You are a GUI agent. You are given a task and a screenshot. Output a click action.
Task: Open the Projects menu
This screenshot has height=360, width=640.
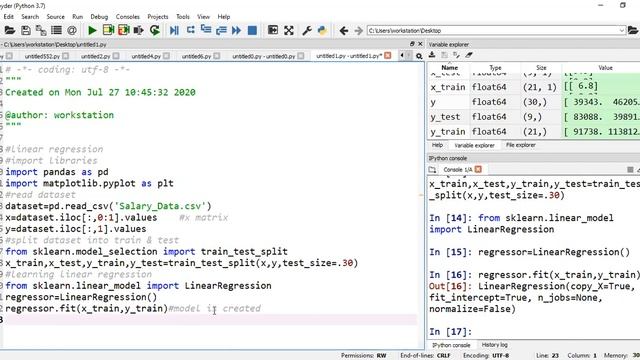click(158, 17)
